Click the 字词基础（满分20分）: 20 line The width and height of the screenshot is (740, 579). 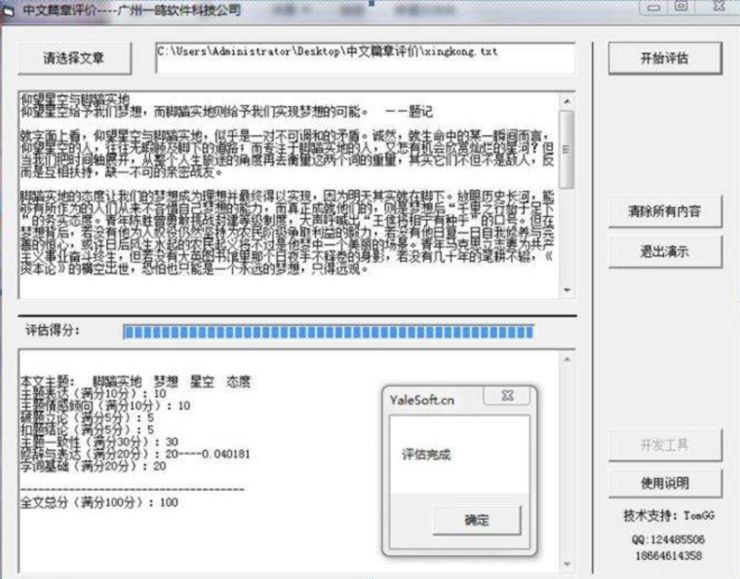pos(93,466)
